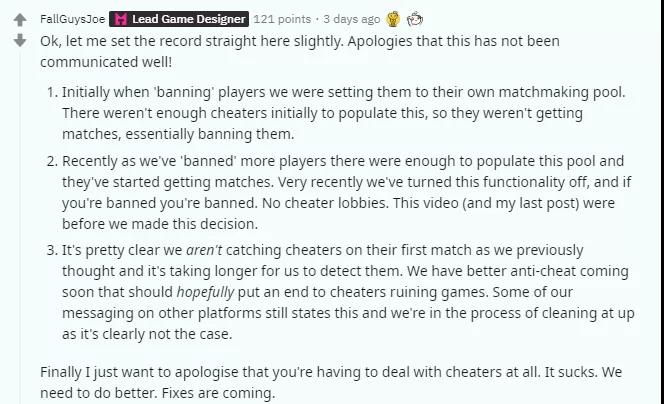664x404 pixels.
Task: Click the '3.' list number marker
Action: pyautogui.click(x=53, y=250)
